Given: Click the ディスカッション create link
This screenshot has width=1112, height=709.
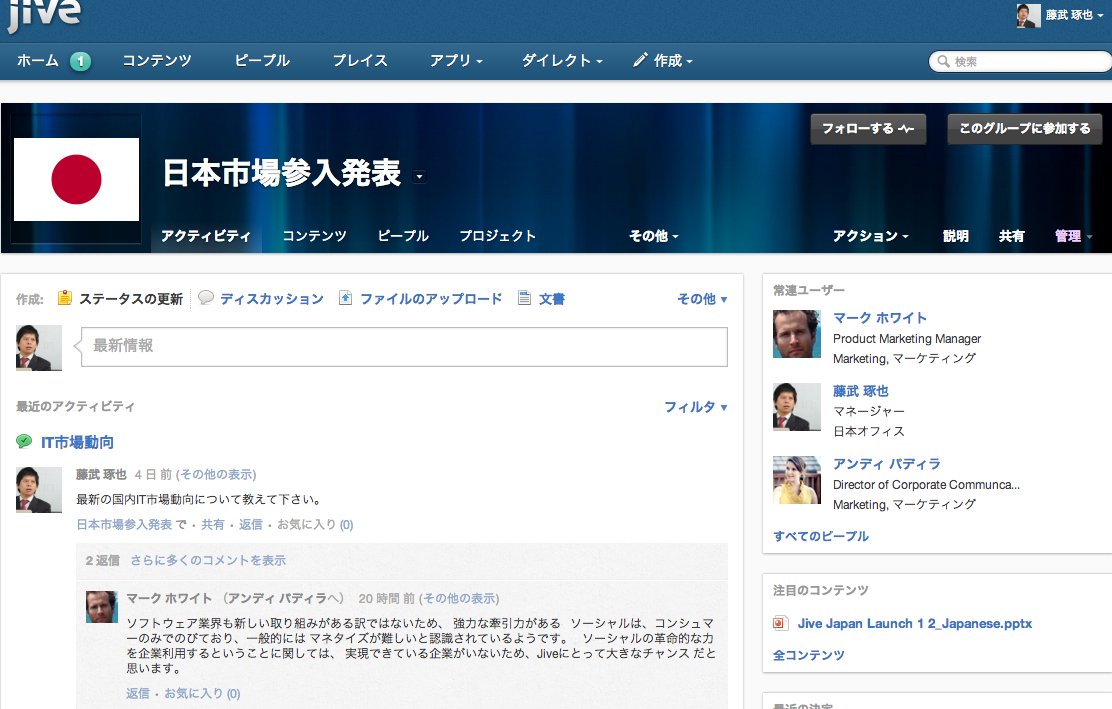Looking at the screenshot, I should (272, 298).
